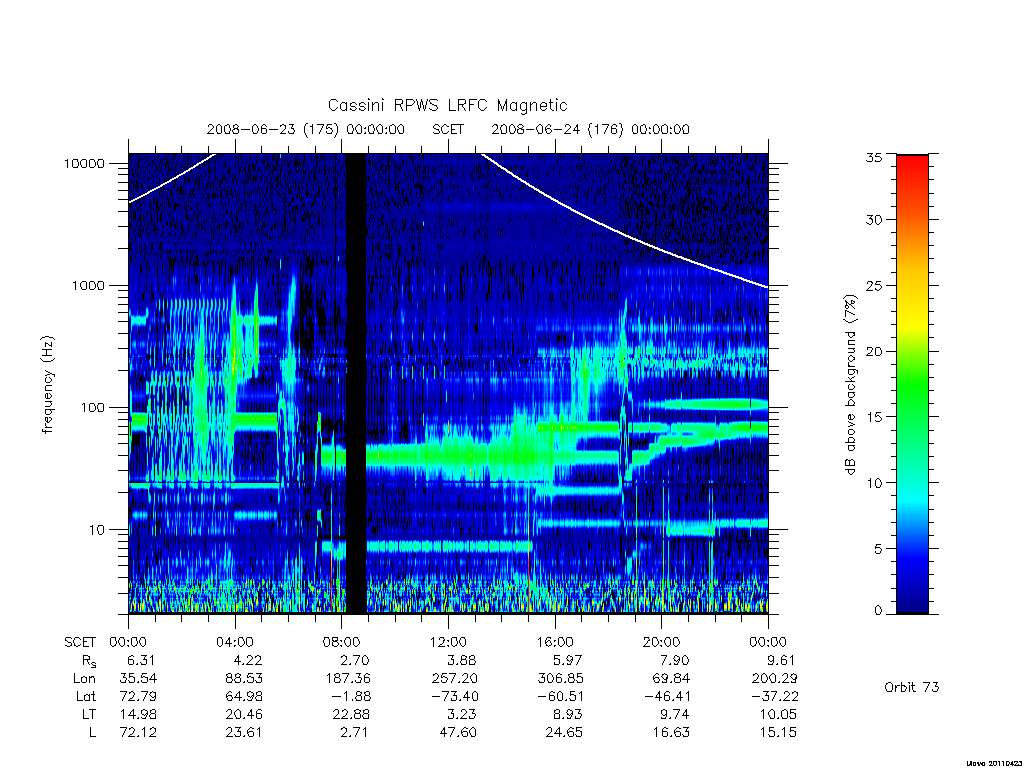Viewport: 1024px width, 768px height.
Task: Click the L value 2.71
Action: [x=354, y=733]
